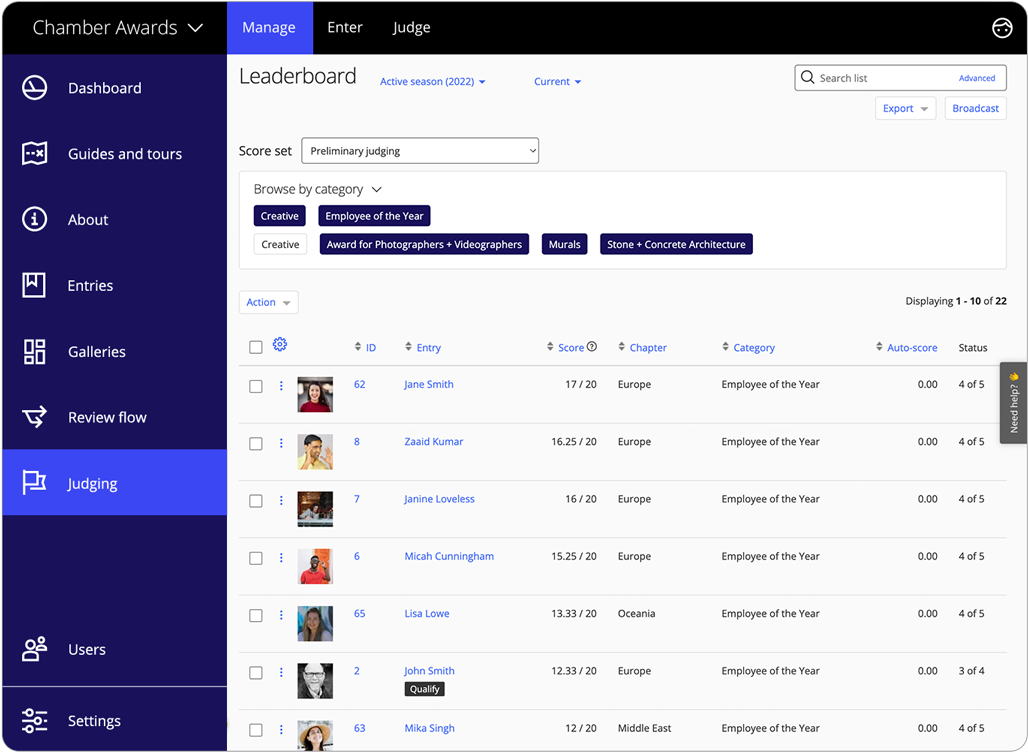The height and width of the screenshot is (755, 1028).
Task: Open the Score set dropdown
Action: [x=419, y=150]
